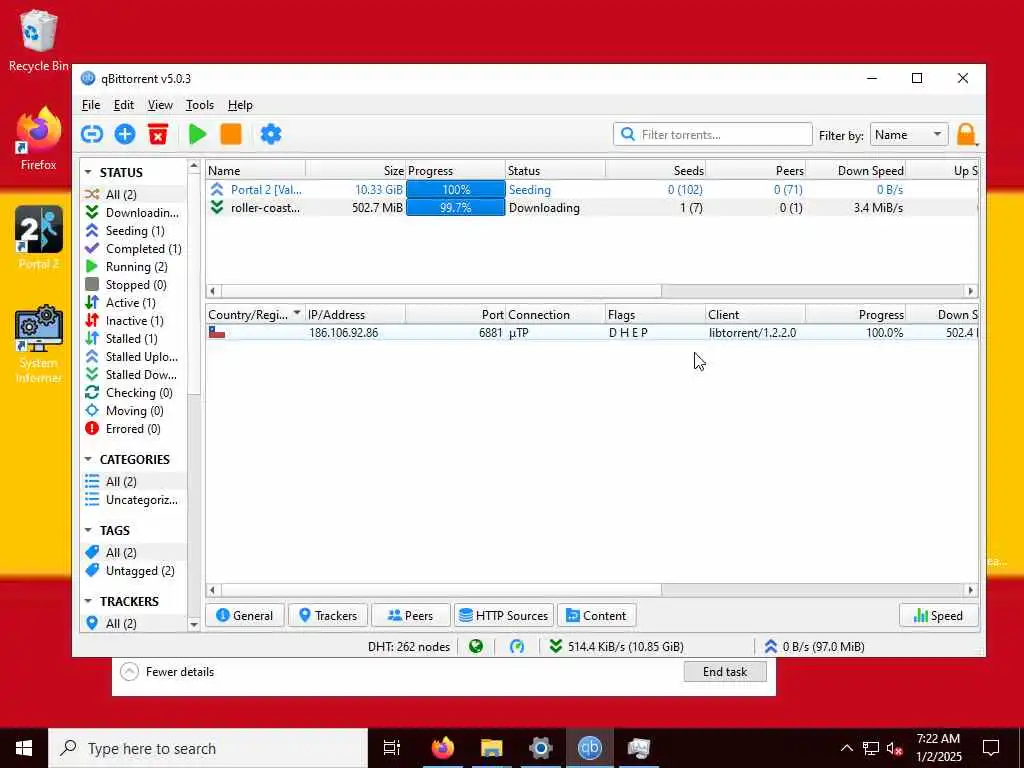Select the Portal 2 torrent row
The height and width of the screenshot is (768, 1024).
click(592, 189)
